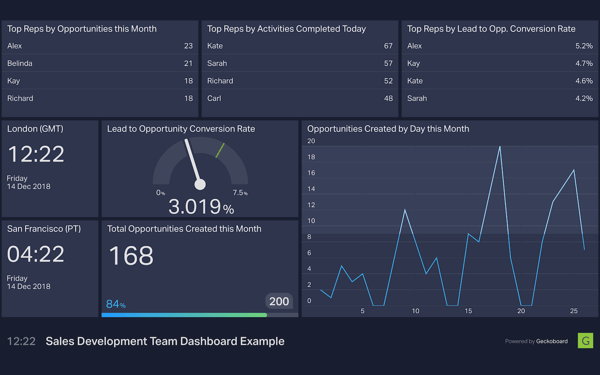The width and height of the screenshot is (600, 375).
Task: Select Sarah's activity count 57
Action: coord(388,64)
